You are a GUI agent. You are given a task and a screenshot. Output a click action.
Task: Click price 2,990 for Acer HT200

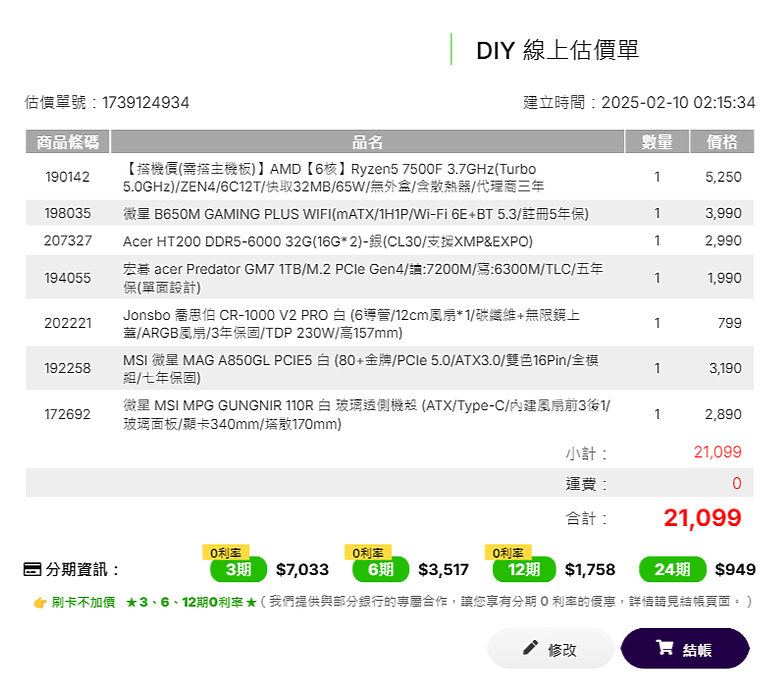723,241
